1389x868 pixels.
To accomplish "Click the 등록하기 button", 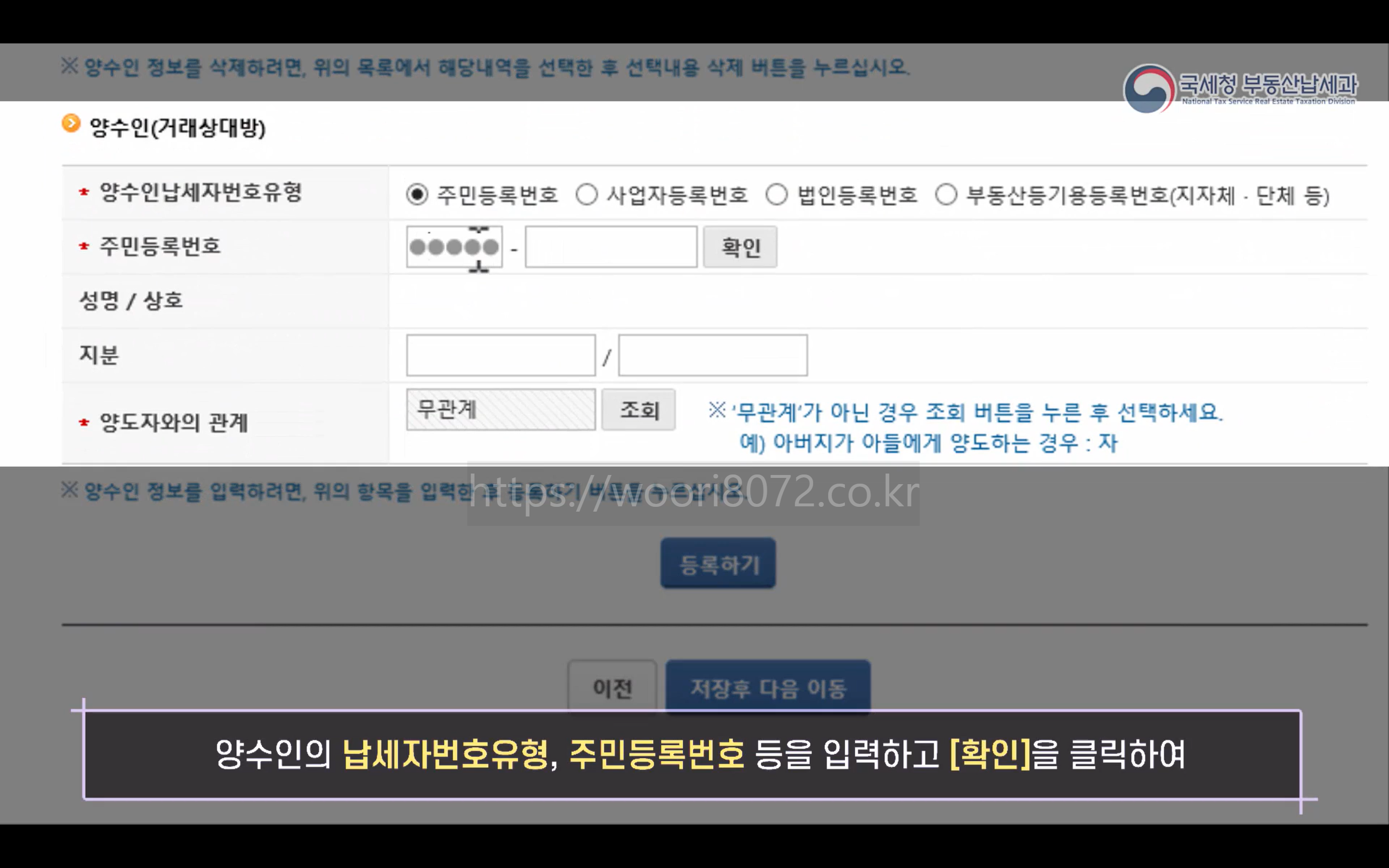I will click(718, 563).
